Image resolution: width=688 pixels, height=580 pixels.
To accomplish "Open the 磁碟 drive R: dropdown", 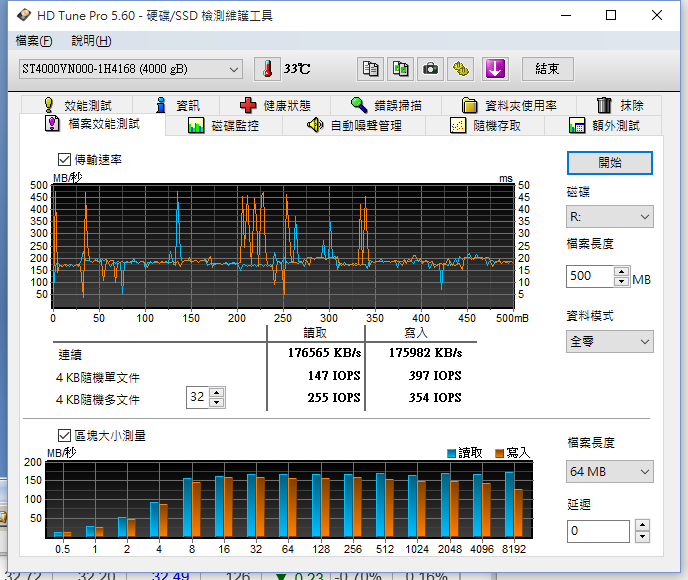I will tap(609, 217).
